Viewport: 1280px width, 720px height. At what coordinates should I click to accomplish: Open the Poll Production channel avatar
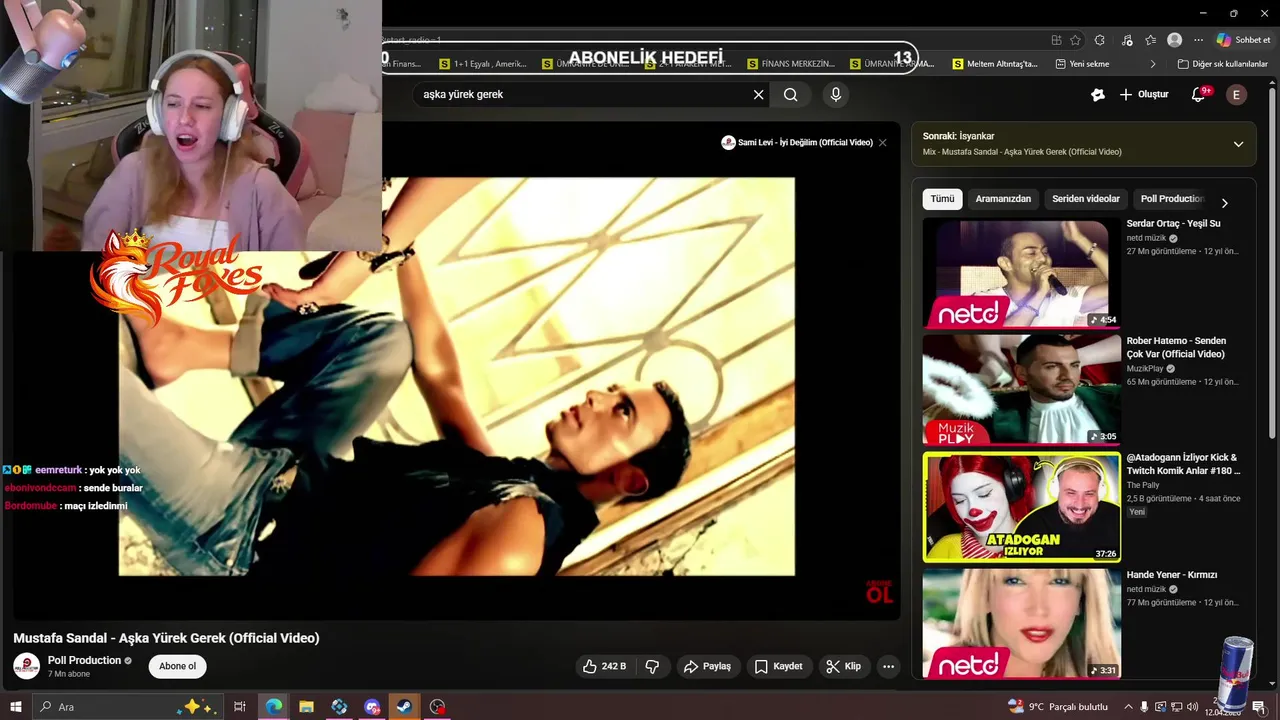pos(26,666)
